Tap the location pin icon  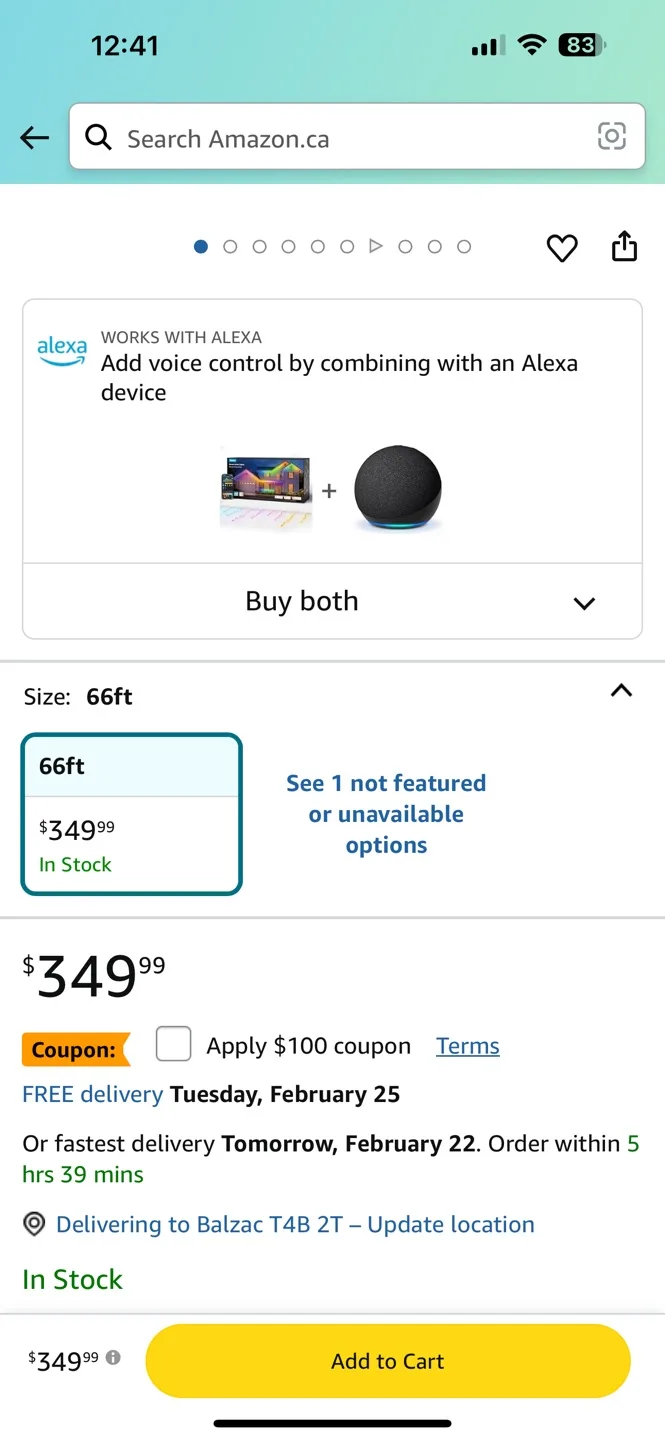(x=35, y=1224)
